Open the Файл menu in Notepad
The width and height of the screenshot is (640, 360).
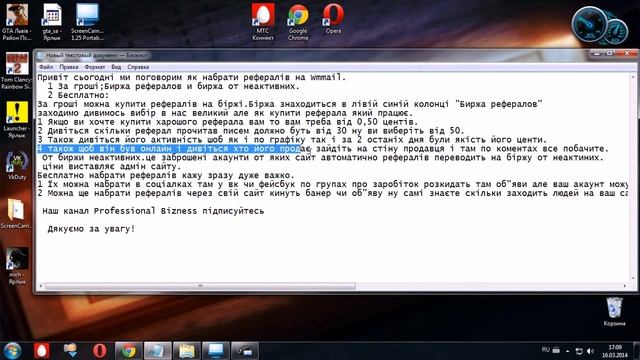(46, 67)
